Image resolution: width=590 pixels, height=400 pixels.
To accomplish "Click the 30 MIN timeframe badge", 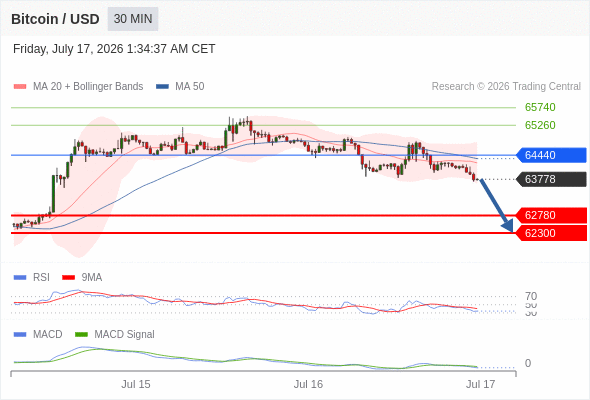I will [133, 19].
